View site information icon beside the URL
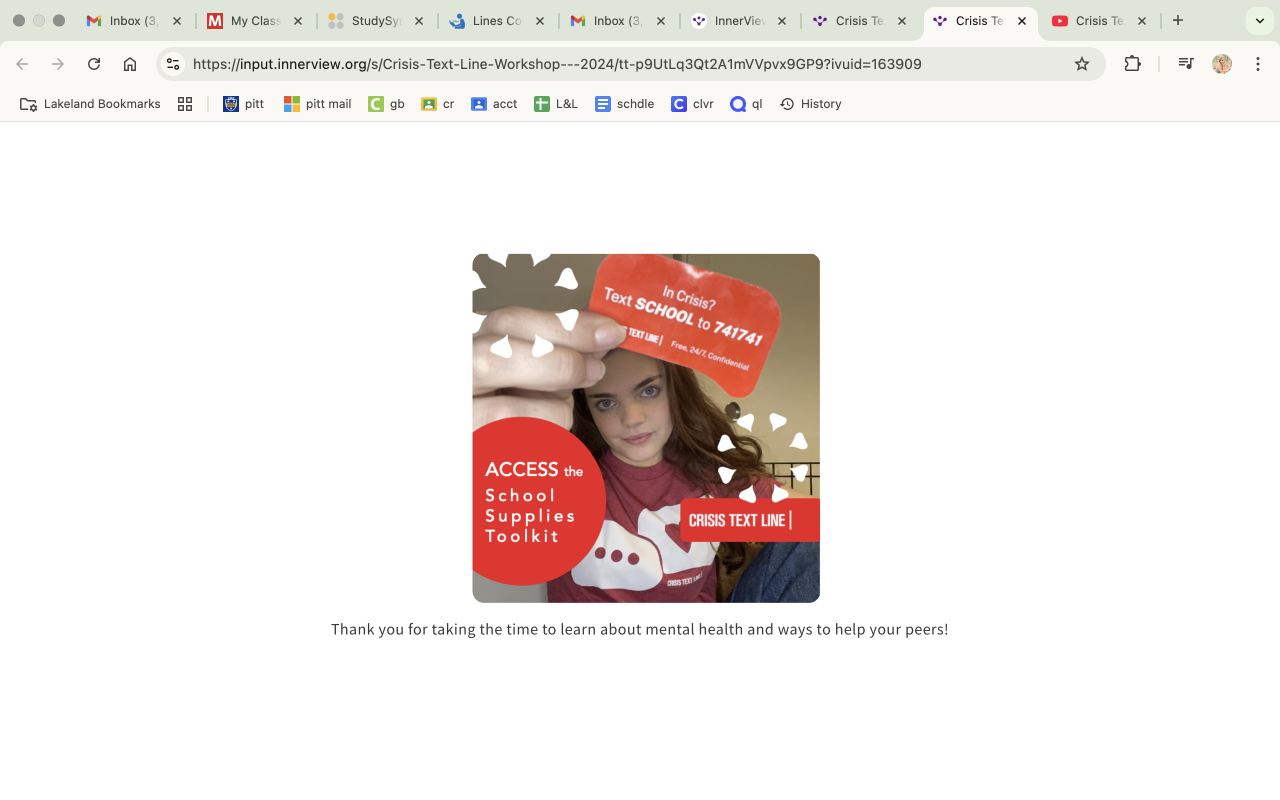The height and width of the screenshot is (800, 1280). pyautogui.click(x=173, y=64)
